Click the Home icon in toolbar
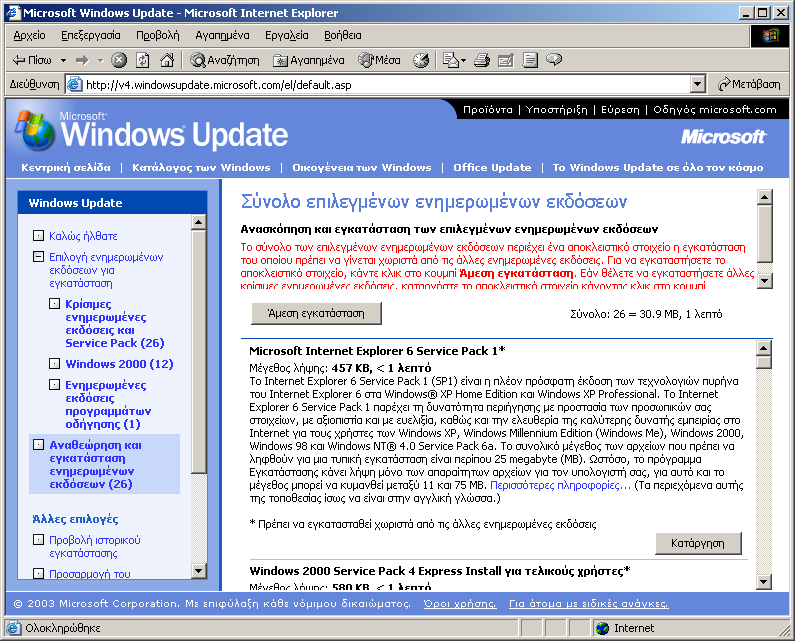The width and height of the screenshot is (795, 641). pos(167,60)
